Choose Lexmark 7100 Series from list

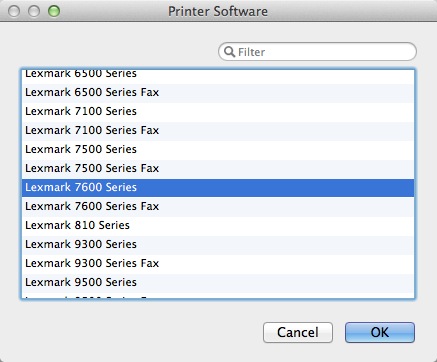[218, 111]
